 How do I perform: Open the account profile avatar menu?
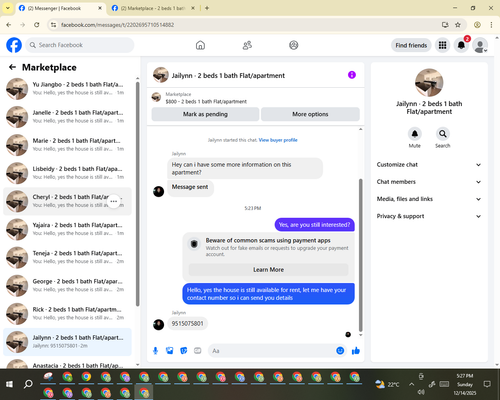pyautogui.click(x=480, y=45)
